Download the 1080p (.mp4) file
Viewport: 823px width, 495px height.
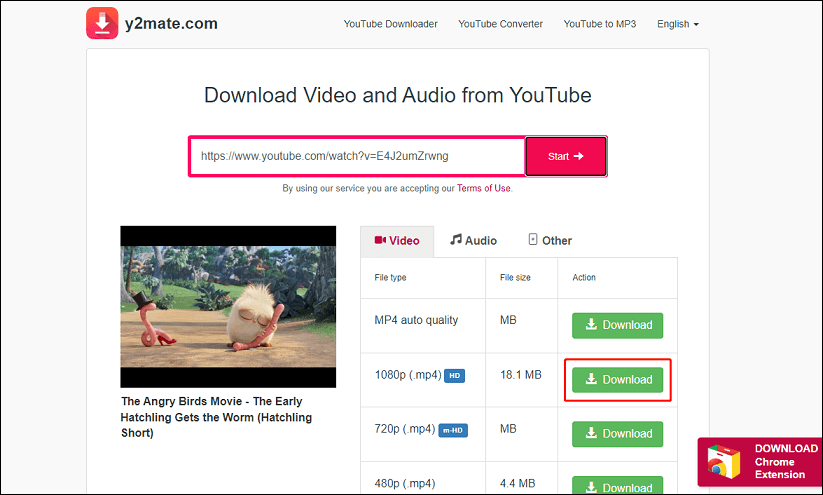point(617,380)
